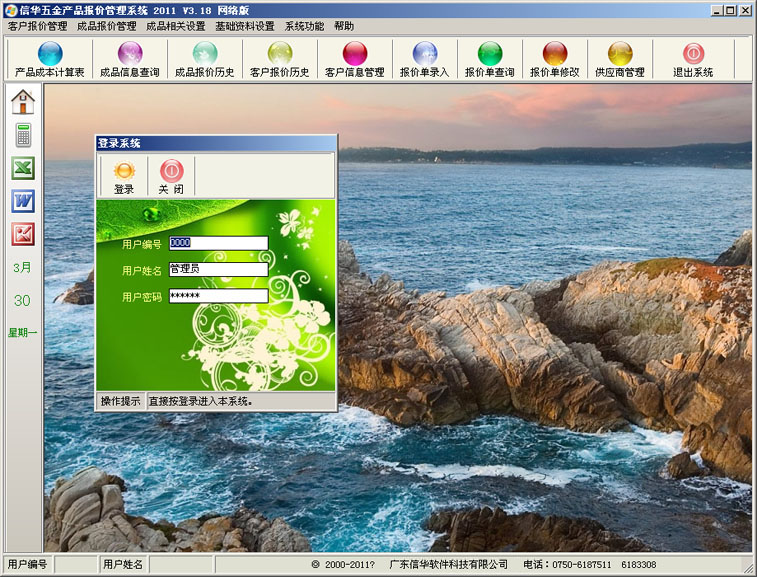Click 登录系统 dialog title bar
Screen dimensions: 757x577
click(x=216, y=143)
